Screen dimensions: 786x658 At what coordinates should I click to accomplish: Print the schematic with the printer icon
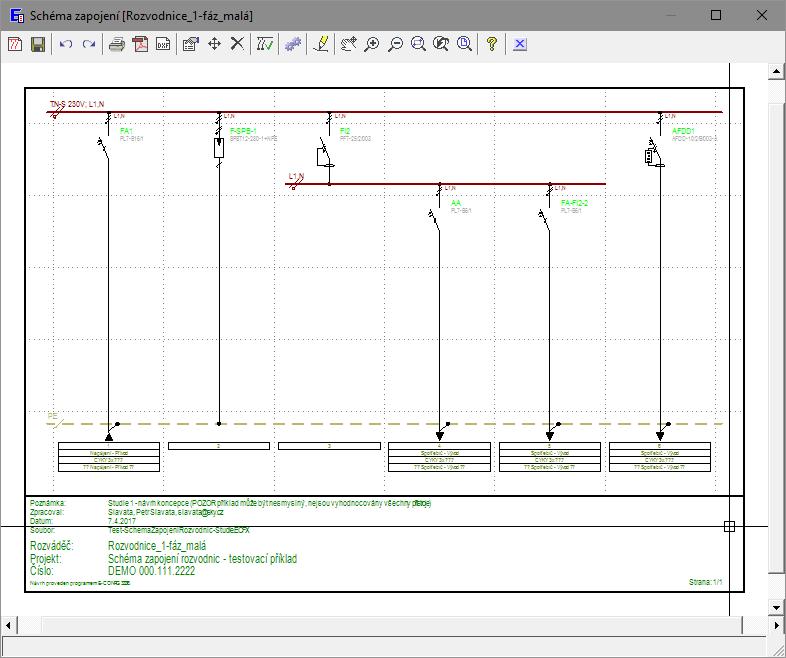pos(117,44)
